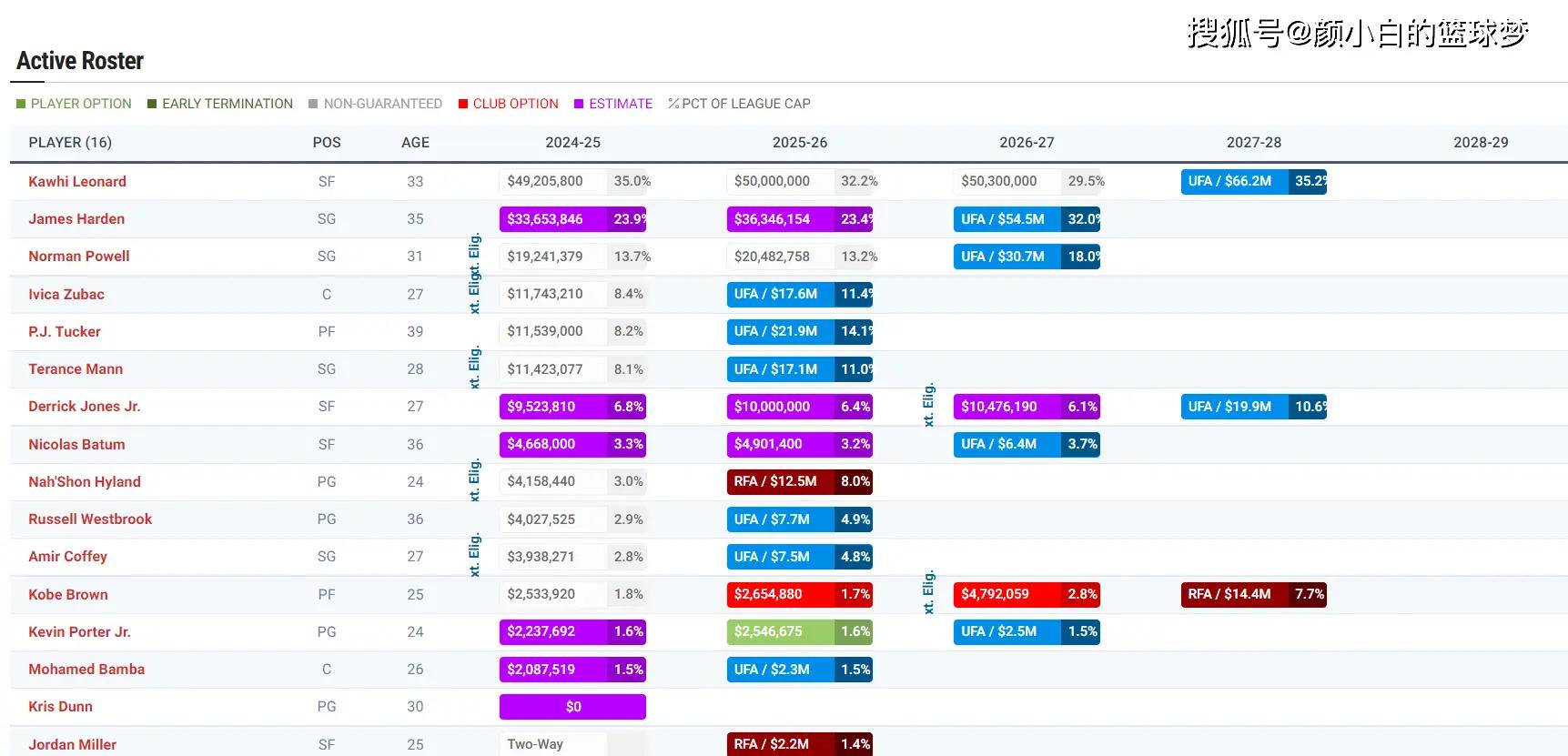Screen dimensions: 1568x756
Task: Click the PCT OF LEAGUE CAP percent icon
Action: 673,104
